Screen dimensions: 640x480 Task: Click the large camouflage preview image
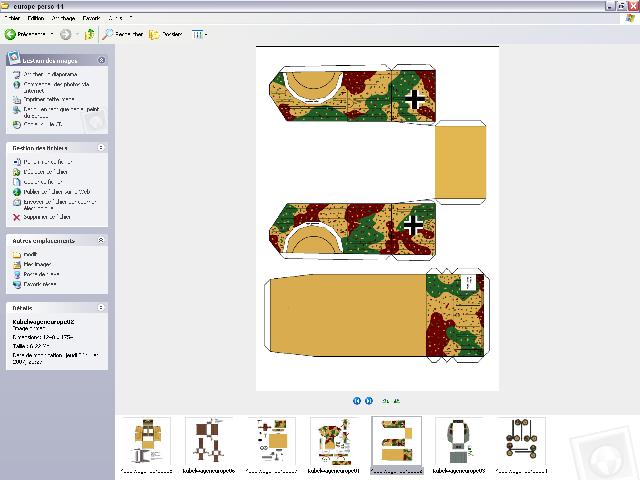pos(378,218)
